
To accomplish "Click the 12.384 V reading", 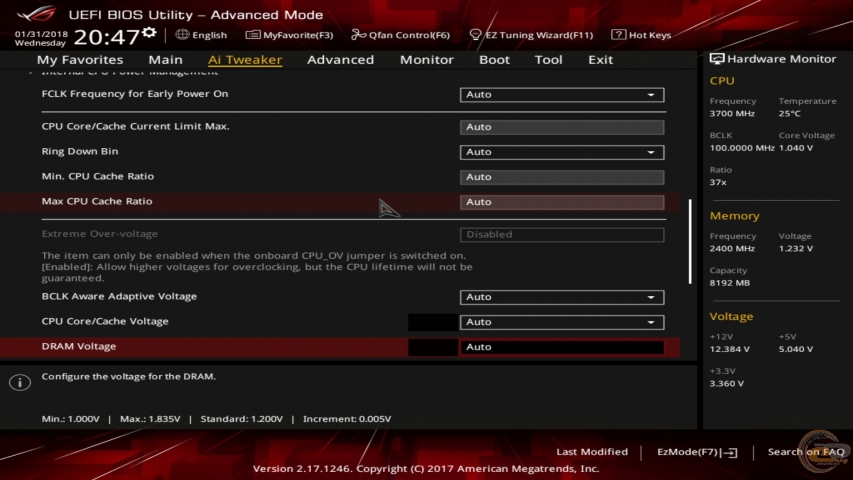I will (x=730, y=349).
